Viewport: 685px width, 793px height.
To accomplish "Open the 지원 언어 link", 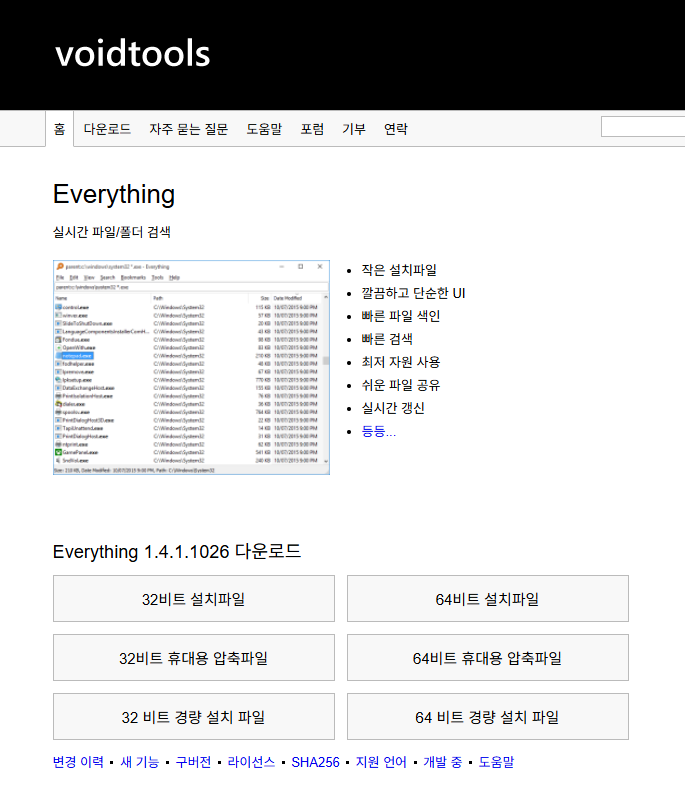I will tap(381, 762).
